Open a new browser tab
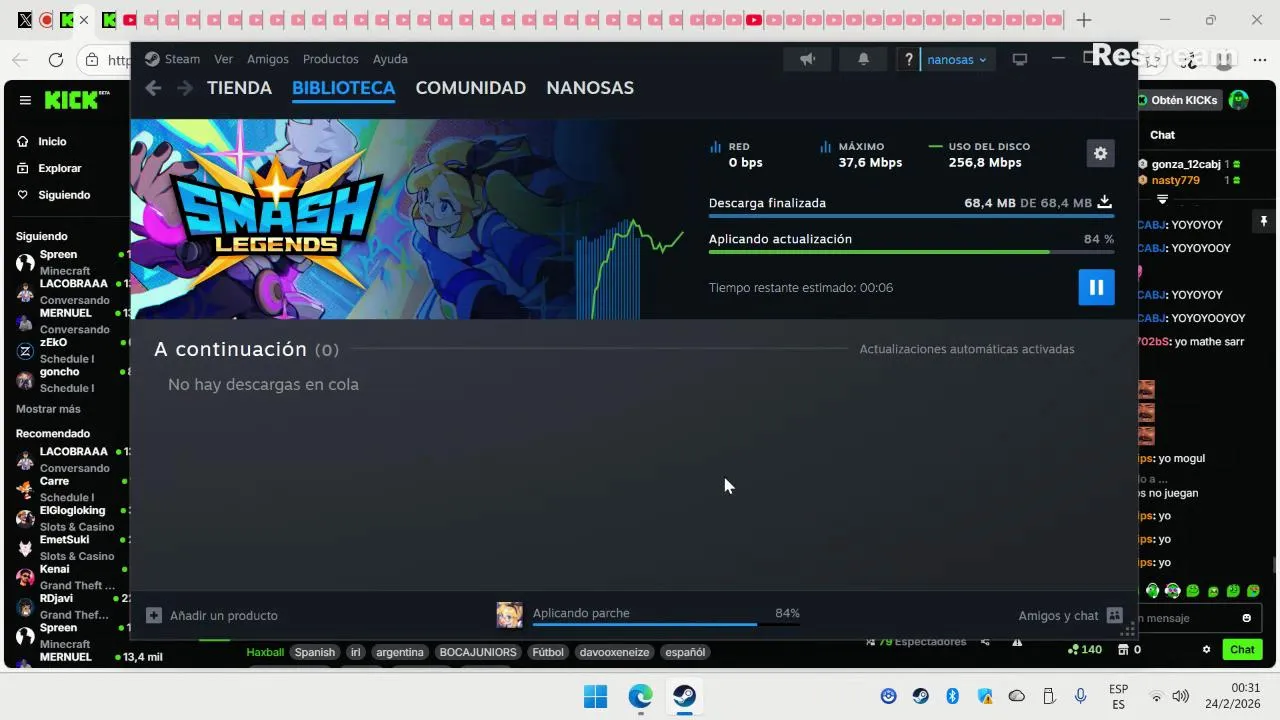The height and width of the screenshot is (720, 1280). 1084,20
